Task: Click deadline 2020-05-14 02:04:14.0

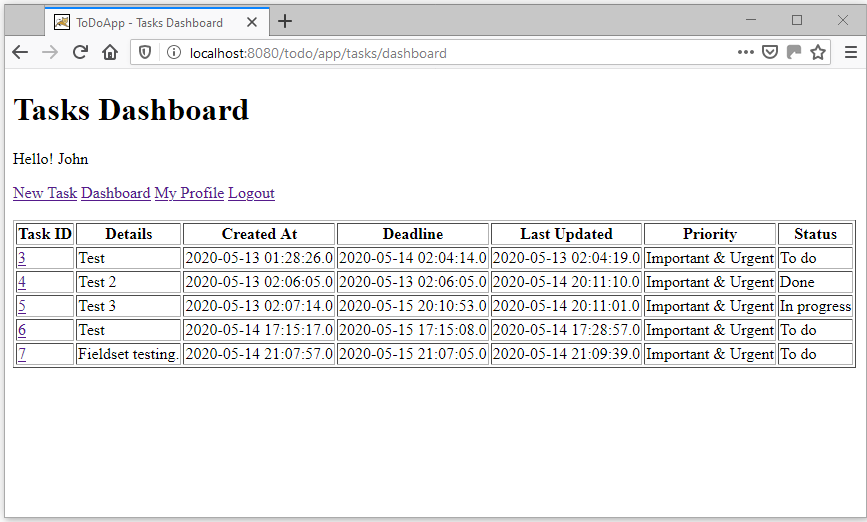Action: [412, 258]
